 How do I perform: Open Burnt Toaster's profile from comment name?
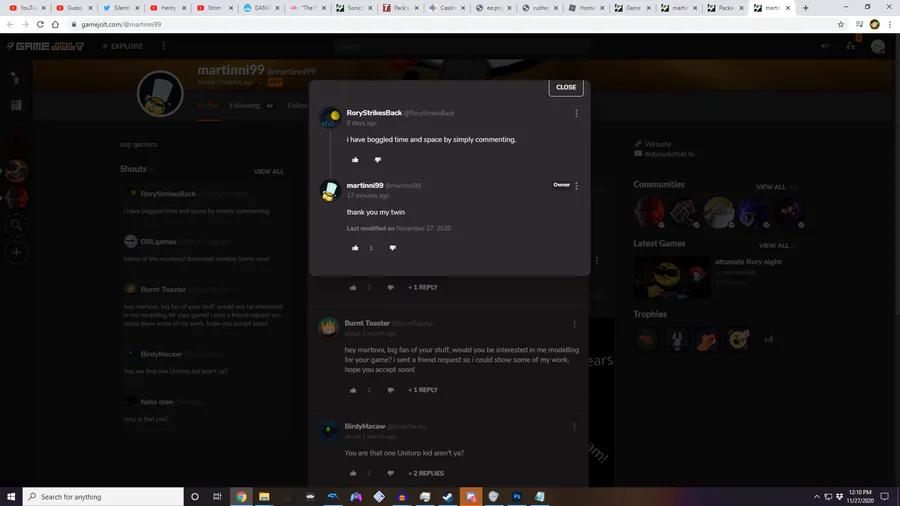[367, 323]
